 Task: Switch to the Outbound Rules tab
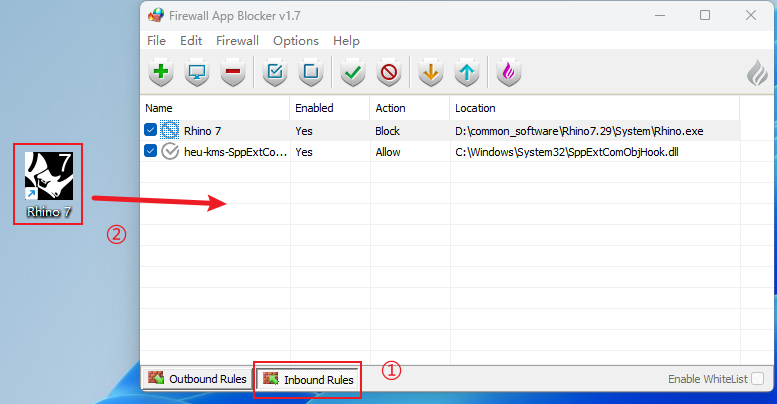[197, 379]
